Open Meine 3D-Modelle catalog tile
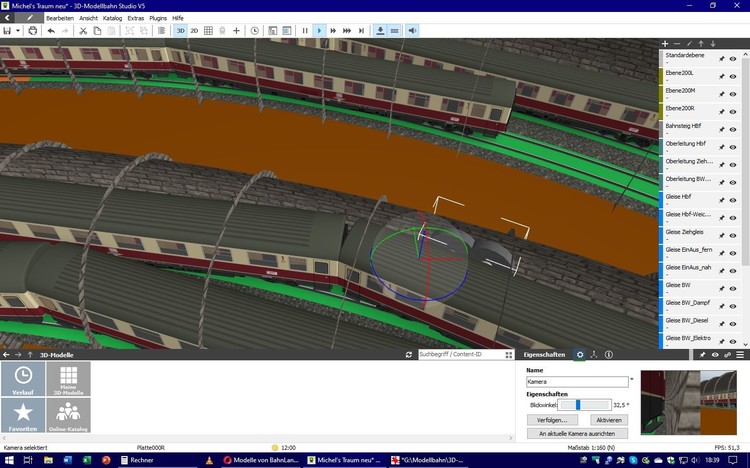 coord(68,379)
